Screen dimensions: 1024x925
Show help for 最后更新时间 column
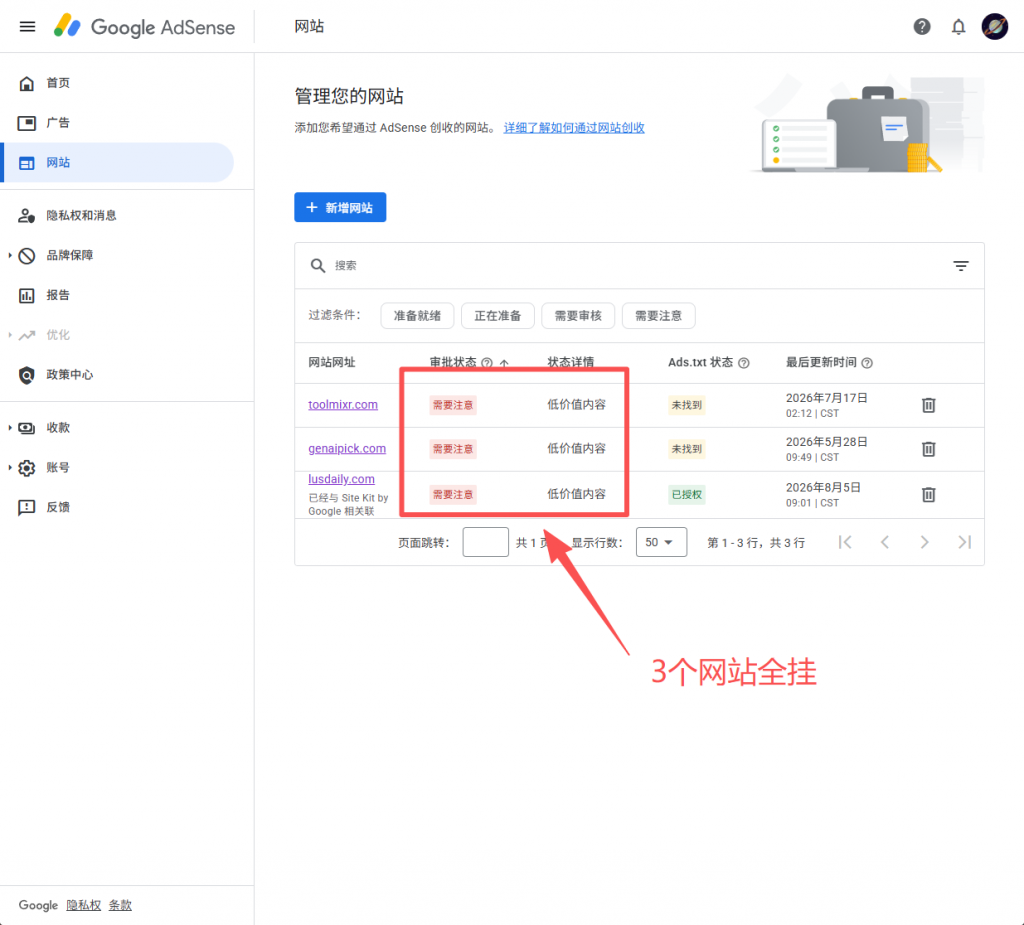pos(867,363)
